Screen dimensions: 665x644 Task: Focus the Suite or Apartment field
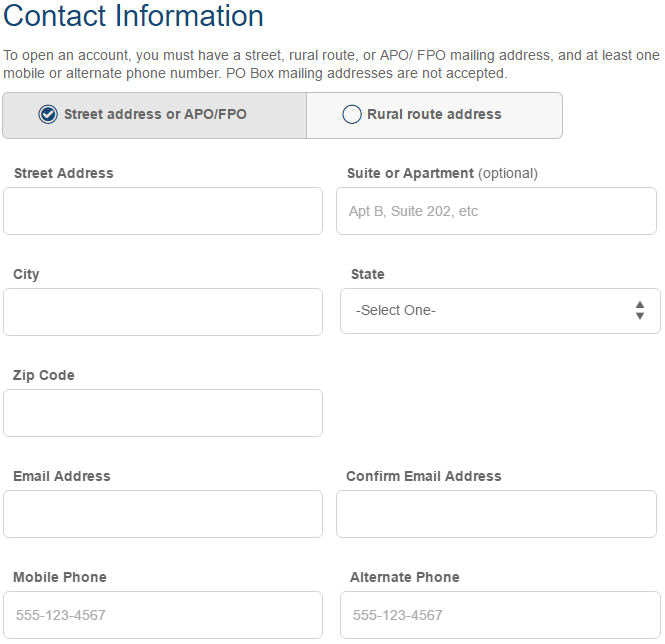[x=496, y=211]
